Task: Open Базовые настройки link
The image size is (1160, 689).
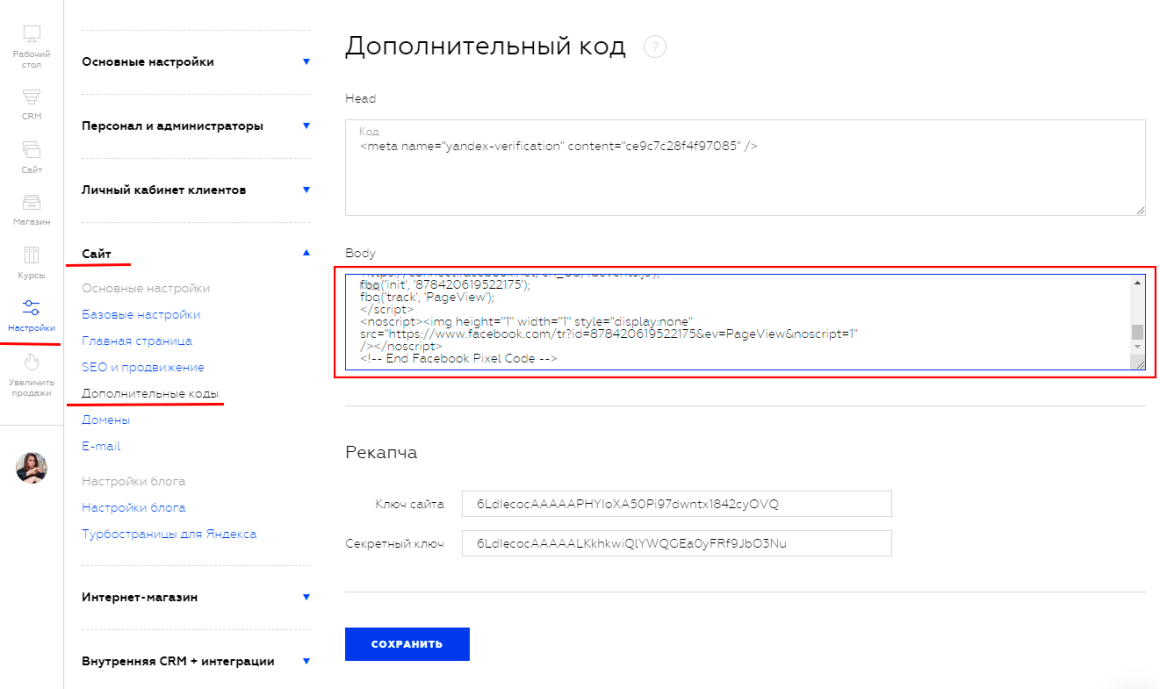Action: pyautogui.click(x=141, y=315)
